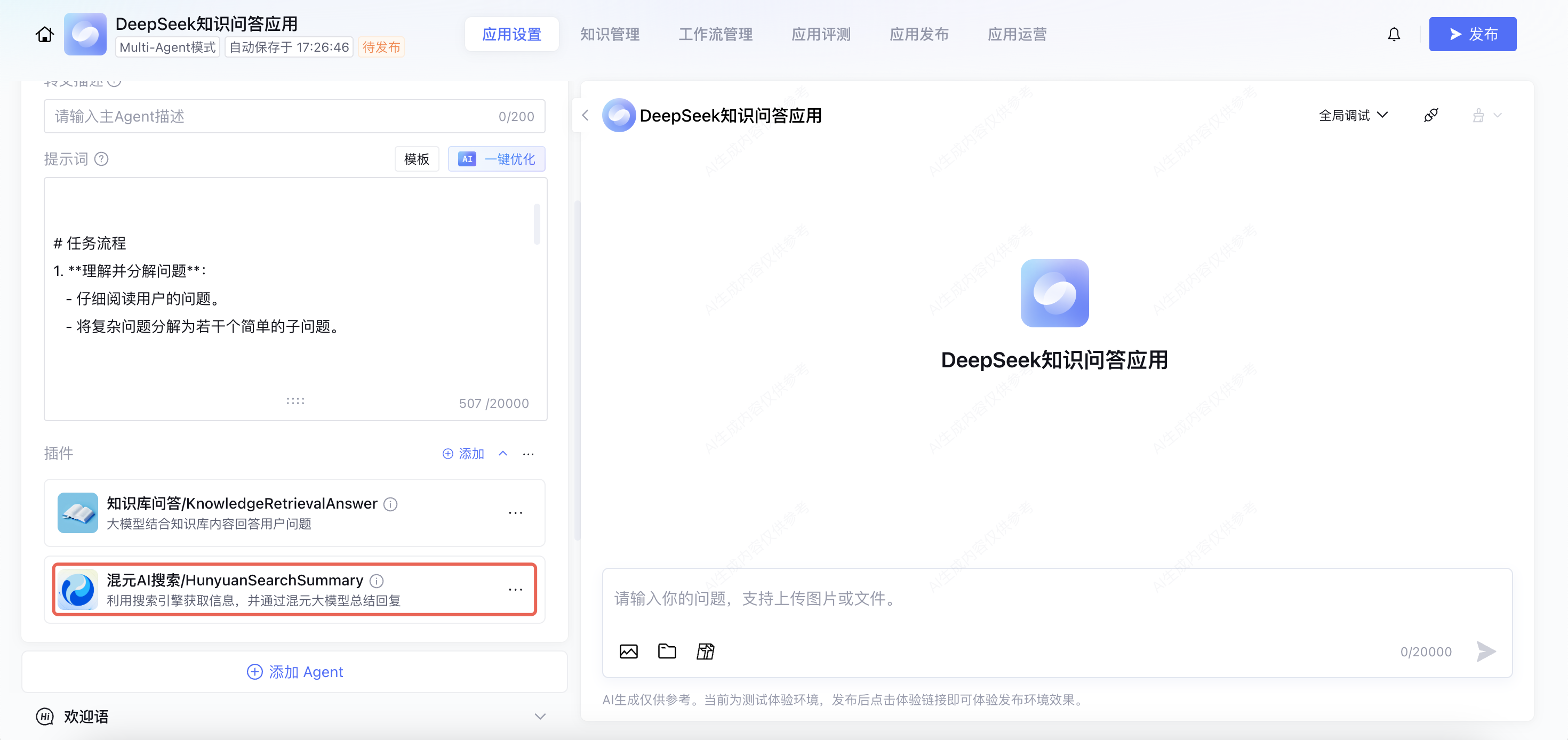Open more options for HunyuanSearchSummary plugin
1568x740 pixels.
[x=515, y=589]
